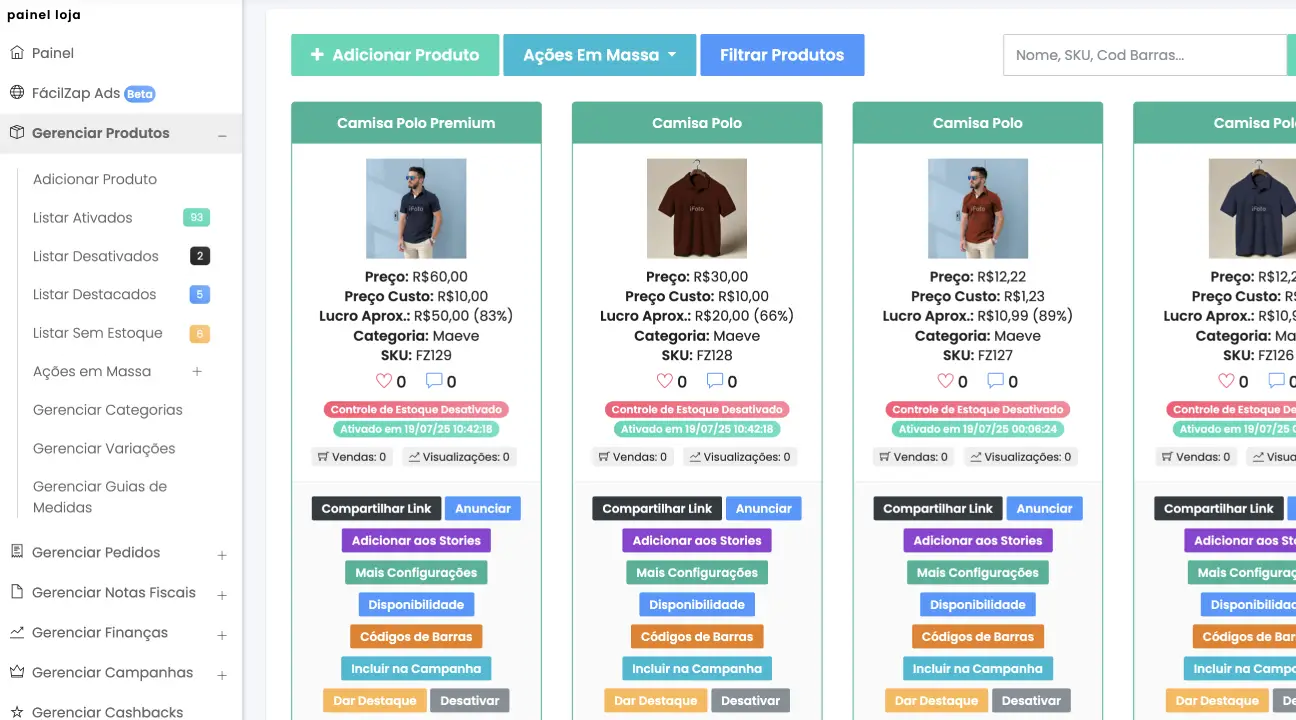Click the Camisa Polo Premium card title
1296x720 pixels.
(416, 123)
